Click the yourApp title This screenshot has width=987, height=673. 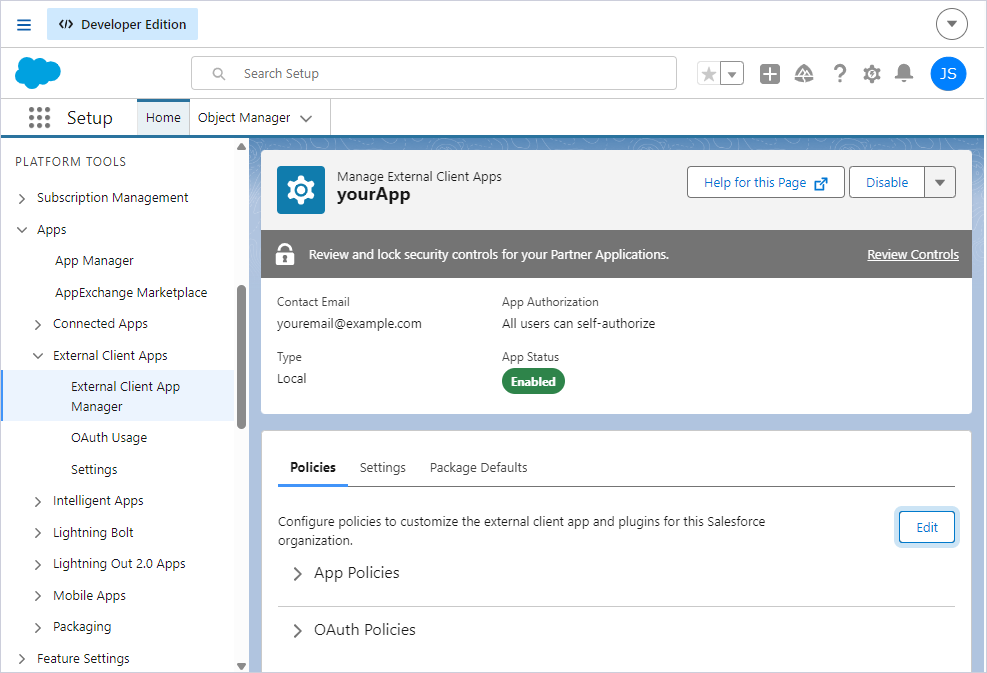[373, 195]
